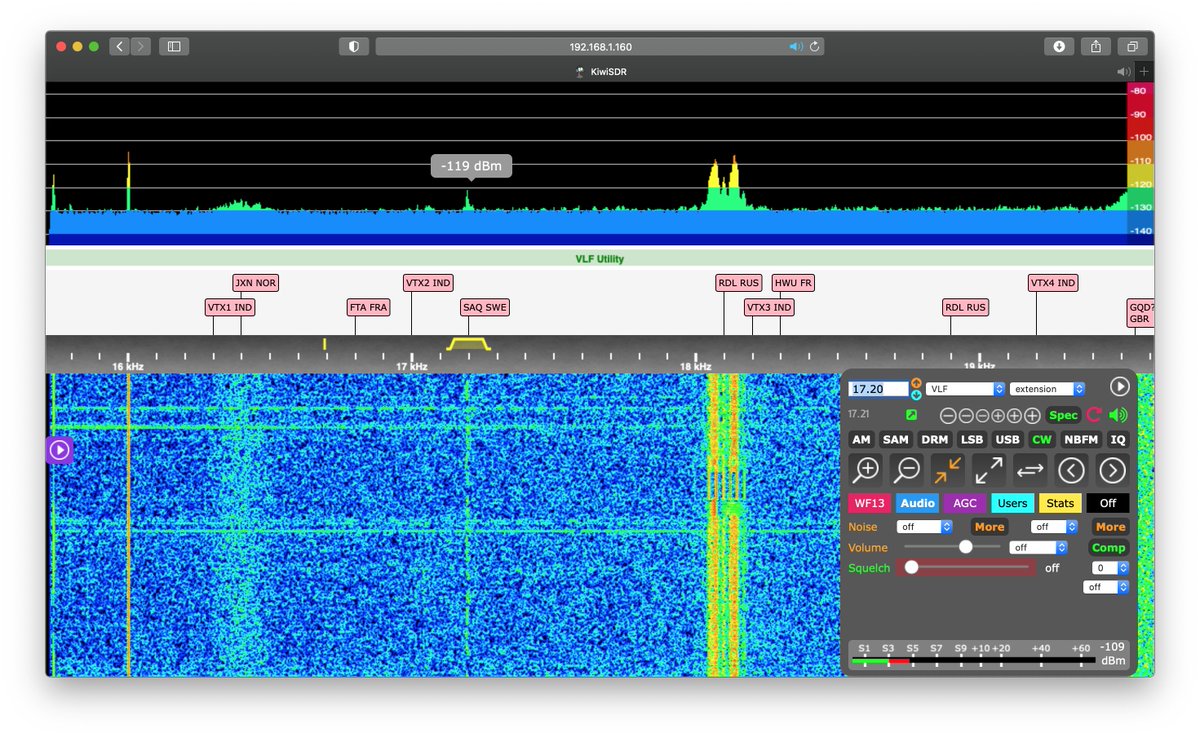Click the medium plus tuning step button
This screenshot has height=737, width=1200.
tap(1016, 415)
